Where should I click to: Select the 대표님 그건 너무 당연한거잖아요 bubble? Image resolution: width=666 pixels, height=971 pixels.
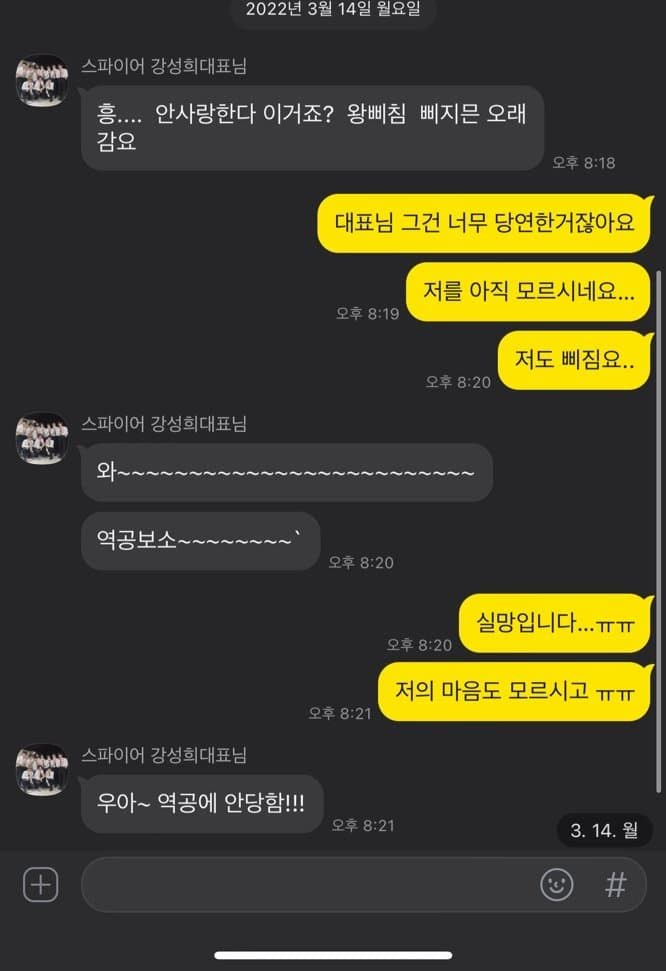pyautogui.click(x=484, y=223)
